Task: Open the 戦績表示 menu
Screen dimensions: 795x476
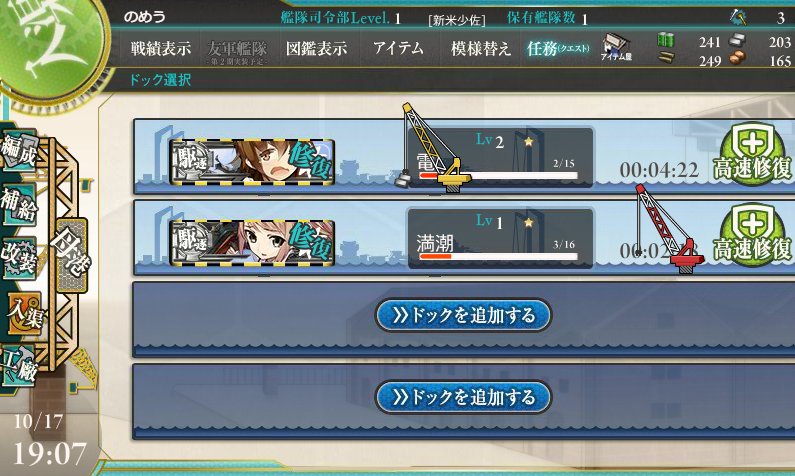Action: pyautogui.click(x=161, y=49)
